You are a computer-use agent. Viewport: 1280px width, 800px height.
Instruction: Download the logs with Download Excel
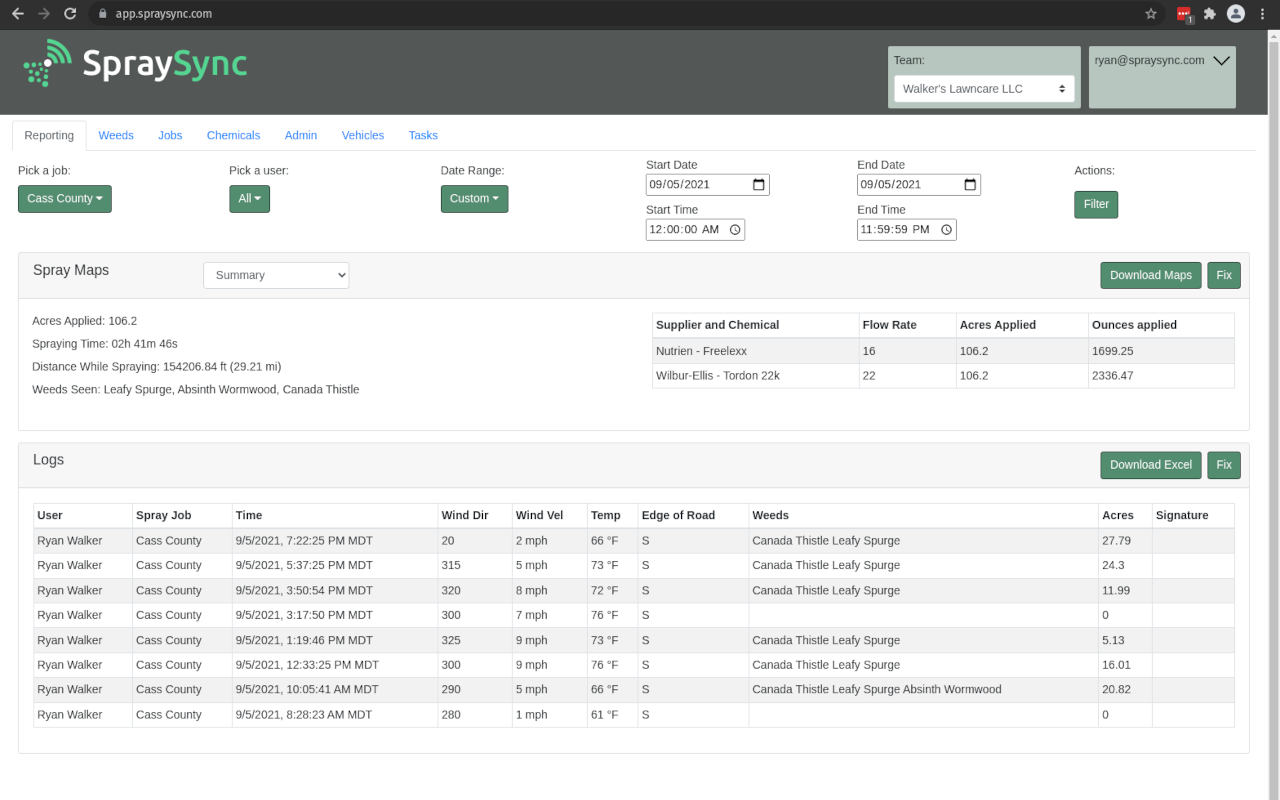click(x=1150, y=465)
